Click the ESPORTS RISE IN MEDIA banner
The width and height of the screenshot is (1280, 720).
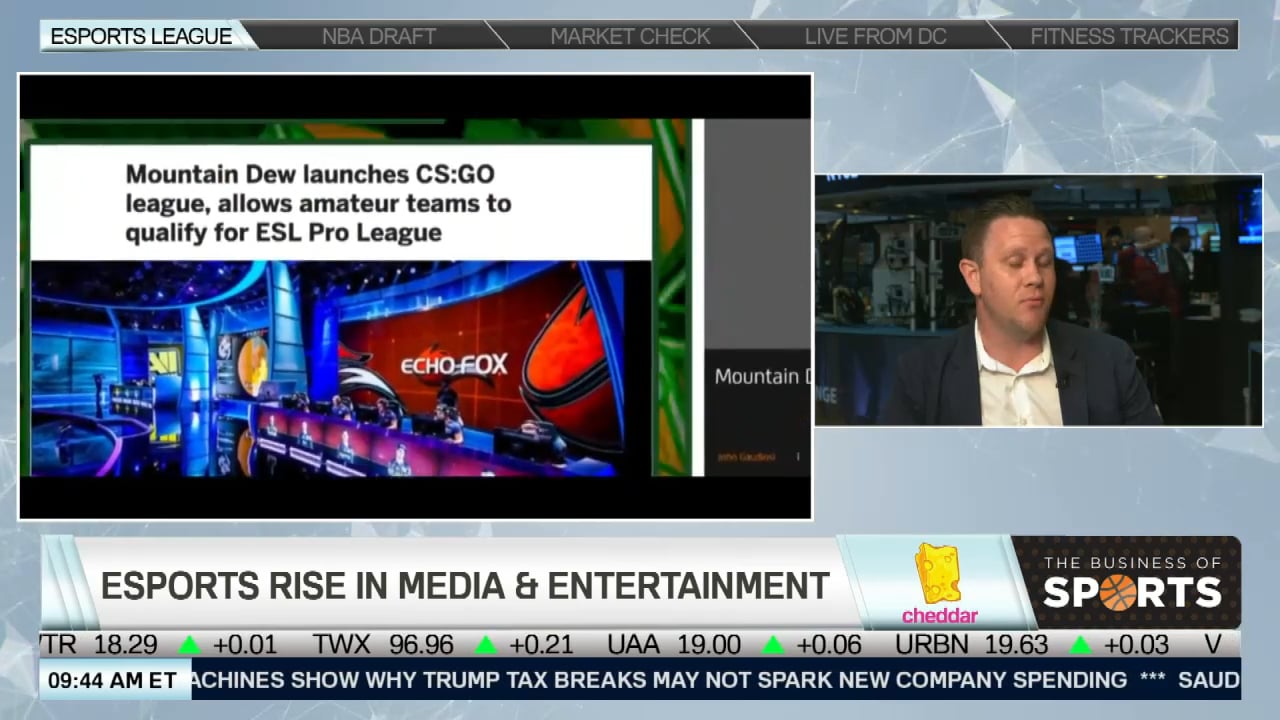(x=465, y=585)
